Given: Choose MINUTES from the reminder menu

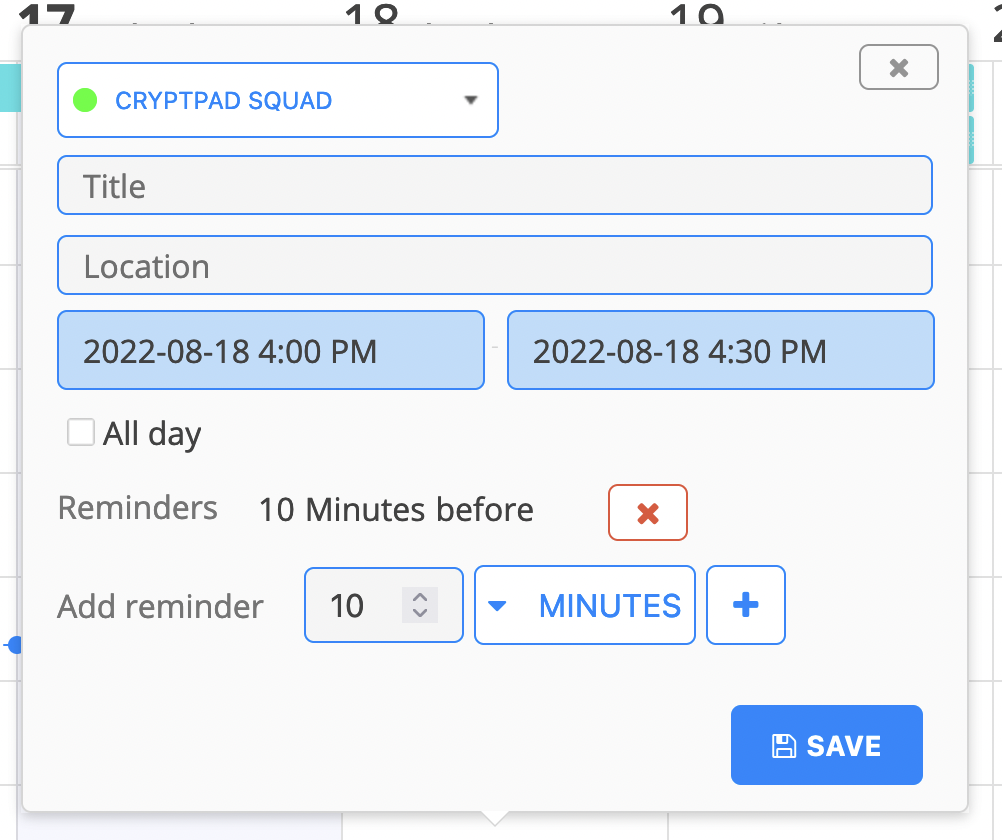Looking at the screenshot, I should click(x=609, y=605).
